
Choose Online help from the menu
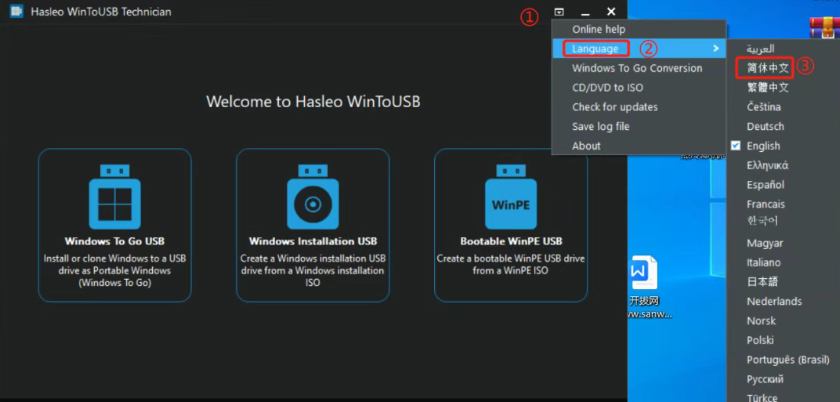(598, 30)
